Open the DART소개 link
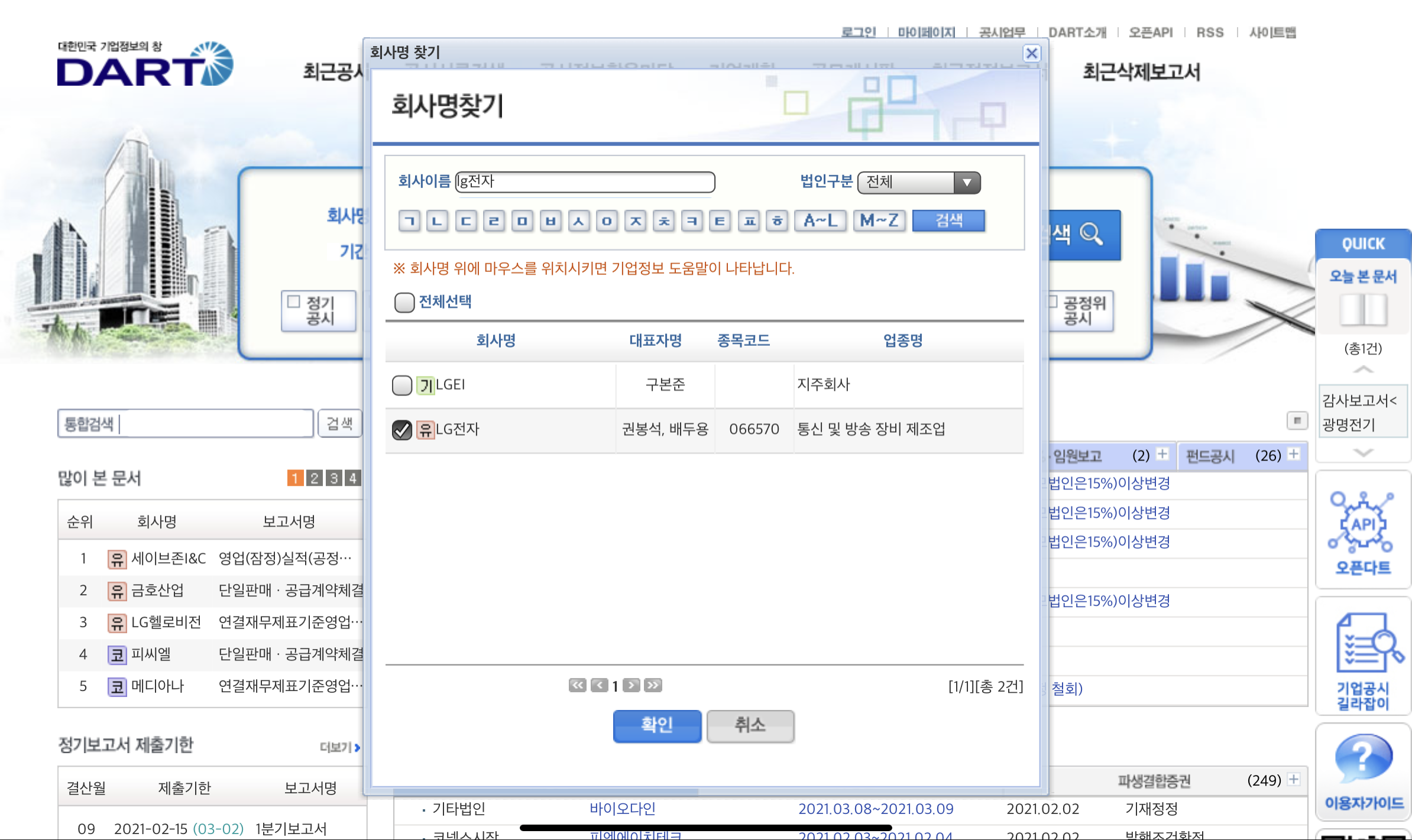Viewport: 1412px width, 840px height. [1077, 33]
